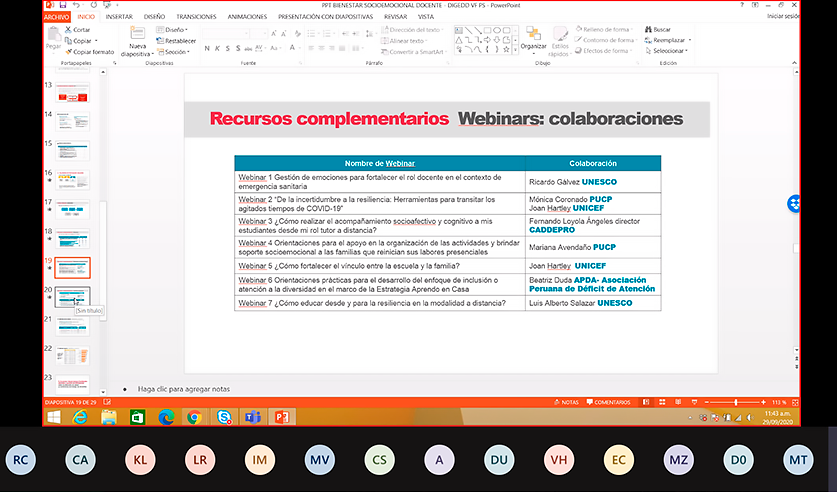Click the Dropbox badge on right edge
This screenshot has height=492, width=837.
[794, 204]
